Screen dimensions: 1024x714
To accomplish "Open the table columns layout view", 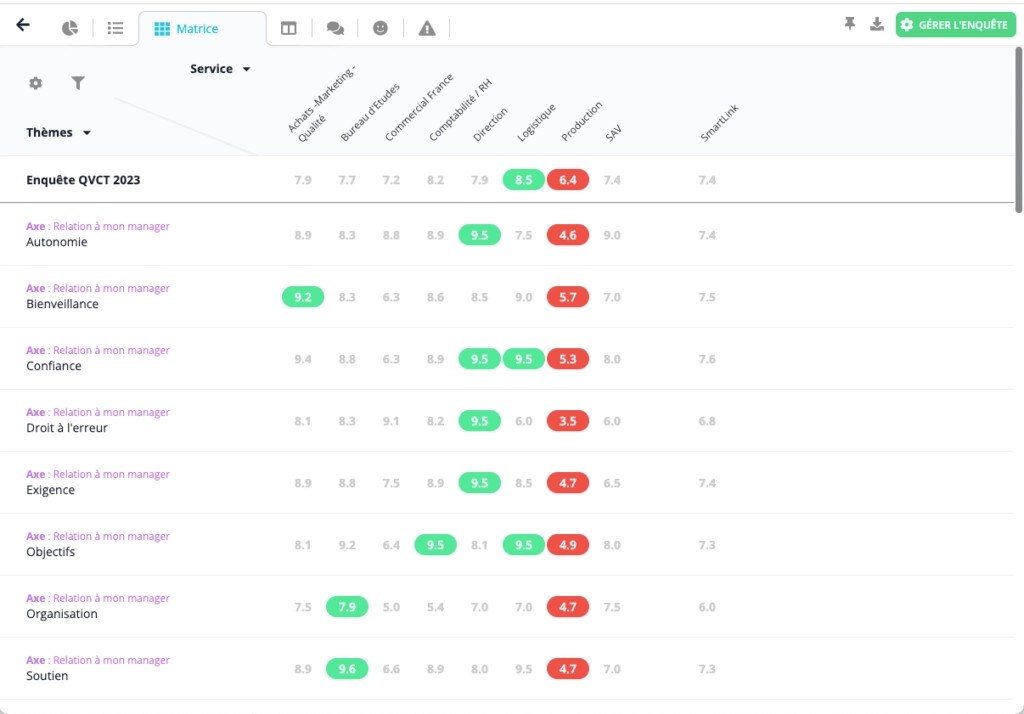I will point(289,29).
